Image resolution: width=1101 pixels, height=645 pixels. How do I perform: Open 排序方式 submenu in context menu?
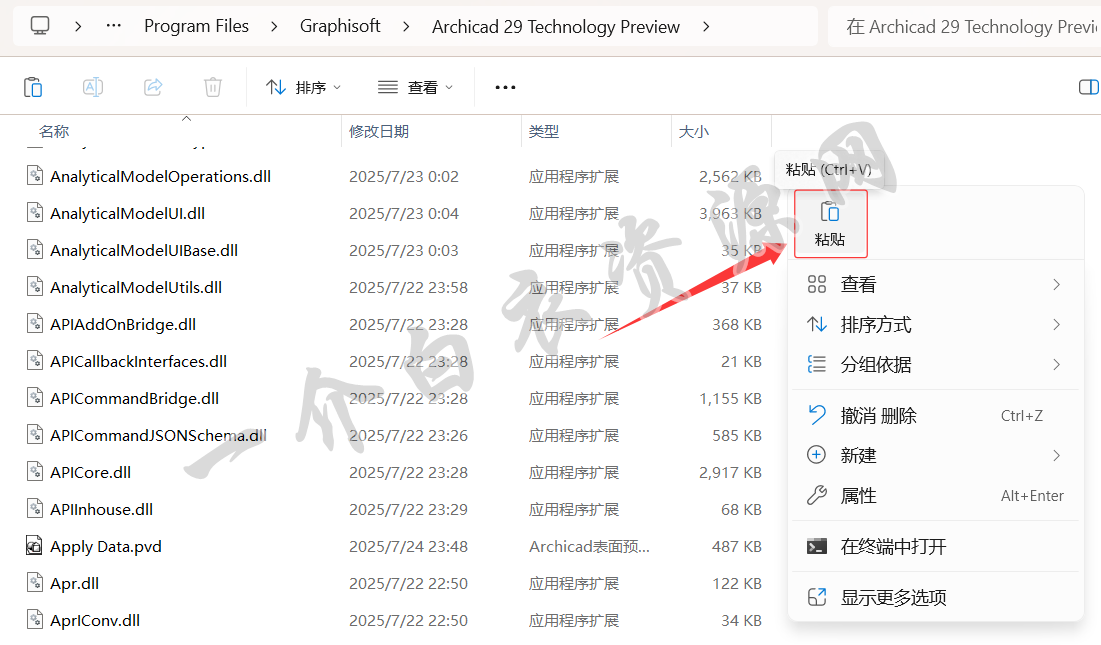pyautogui.click(x=936, y=324)
